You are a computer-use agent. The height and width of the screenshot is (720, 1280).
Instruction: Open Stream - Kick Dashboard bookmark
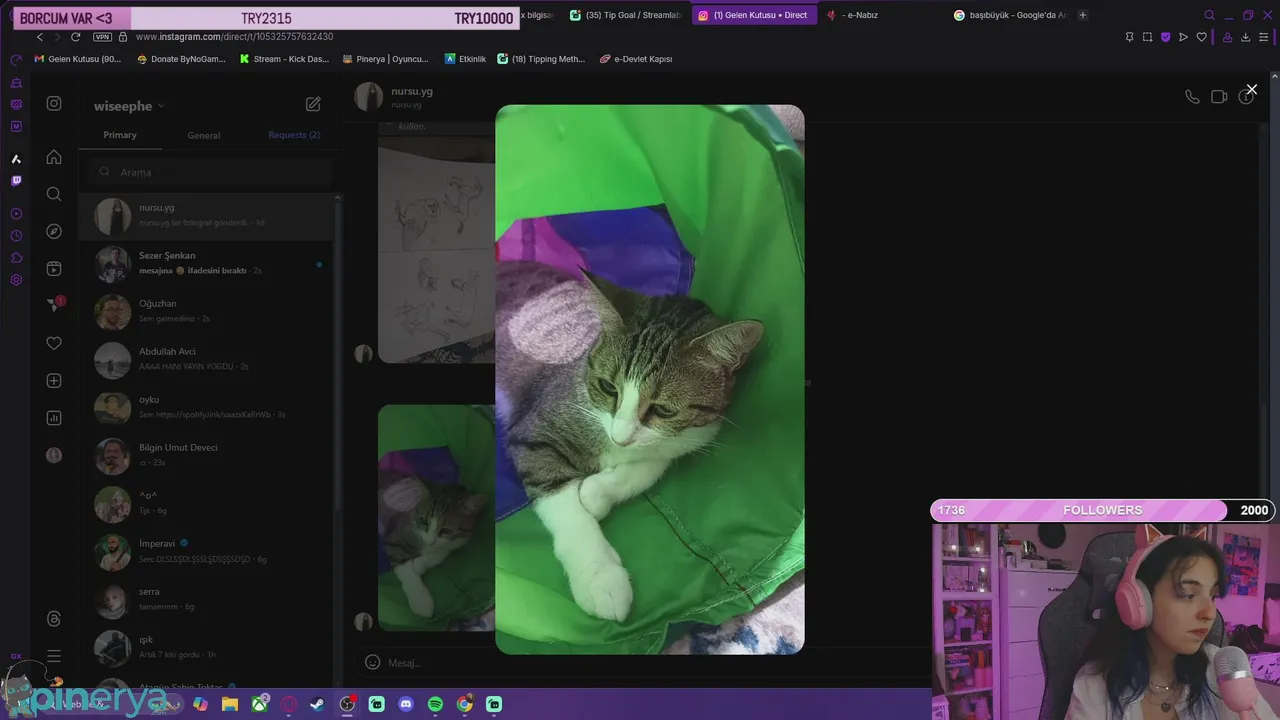coord(284,59)
